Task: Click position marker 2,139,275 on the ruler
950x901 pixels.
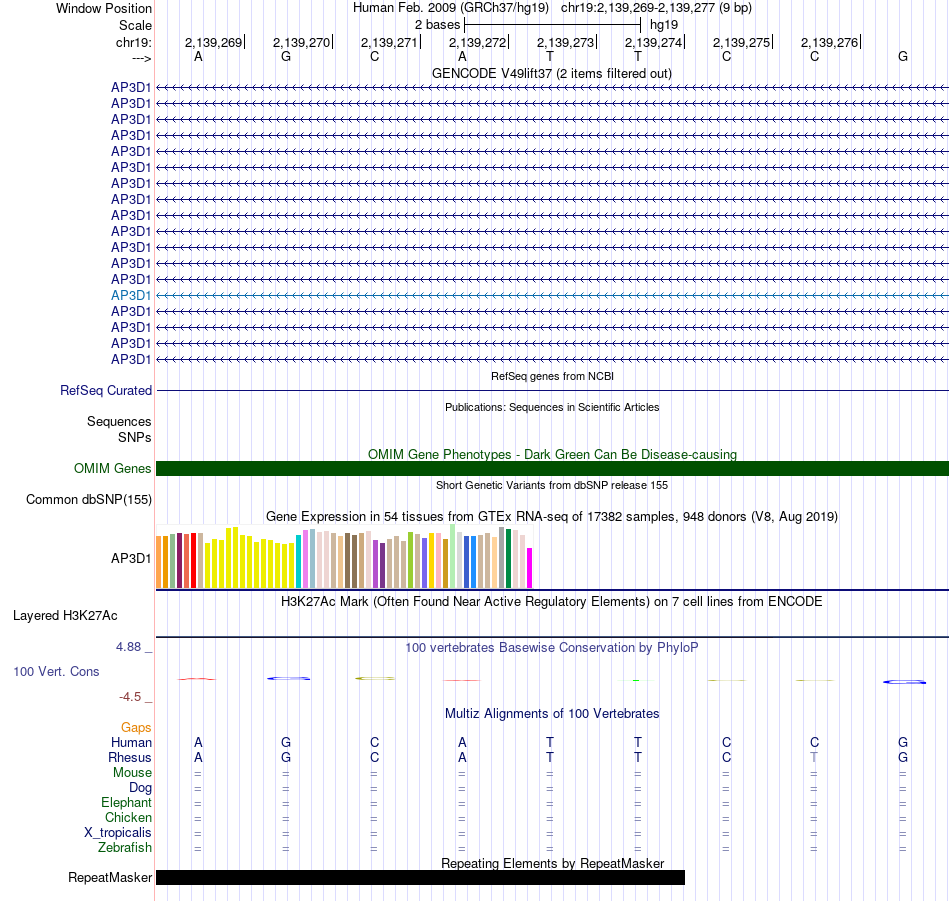Action: (741, 42)
